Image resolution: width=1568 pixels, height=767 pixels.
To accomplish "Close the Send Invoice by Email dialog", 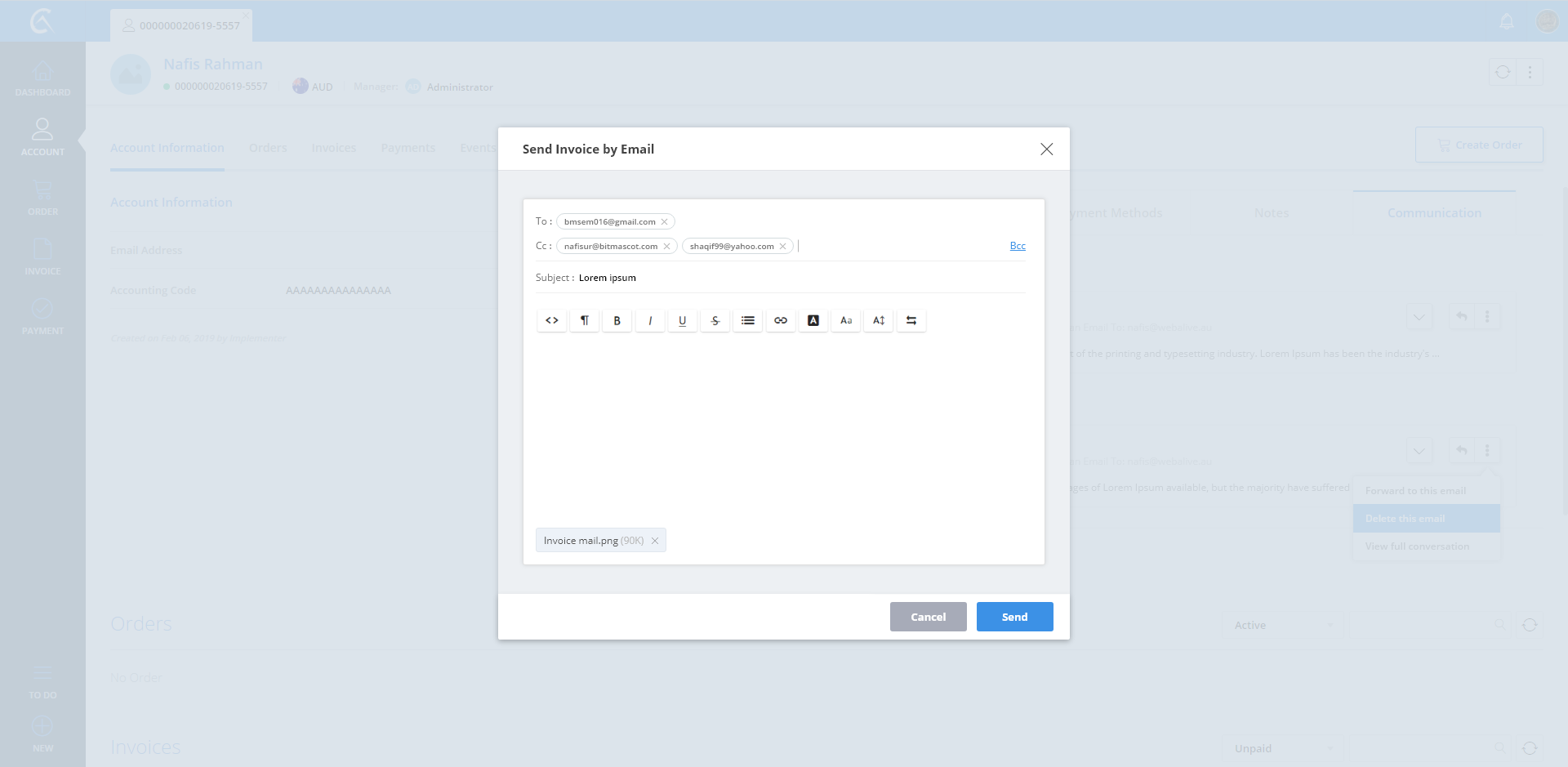I will tap(1046, 149).
